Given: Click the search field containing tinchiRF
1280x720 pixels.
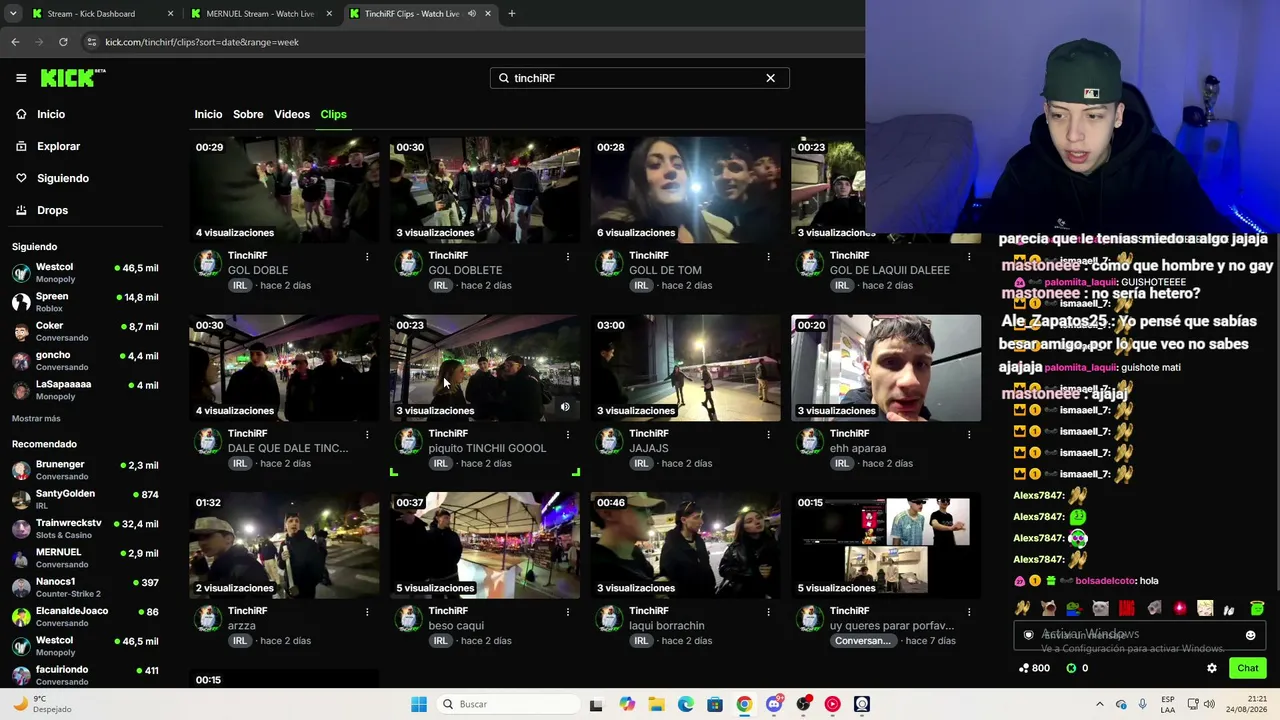Looking at the screenshot, I should point(639,78).
